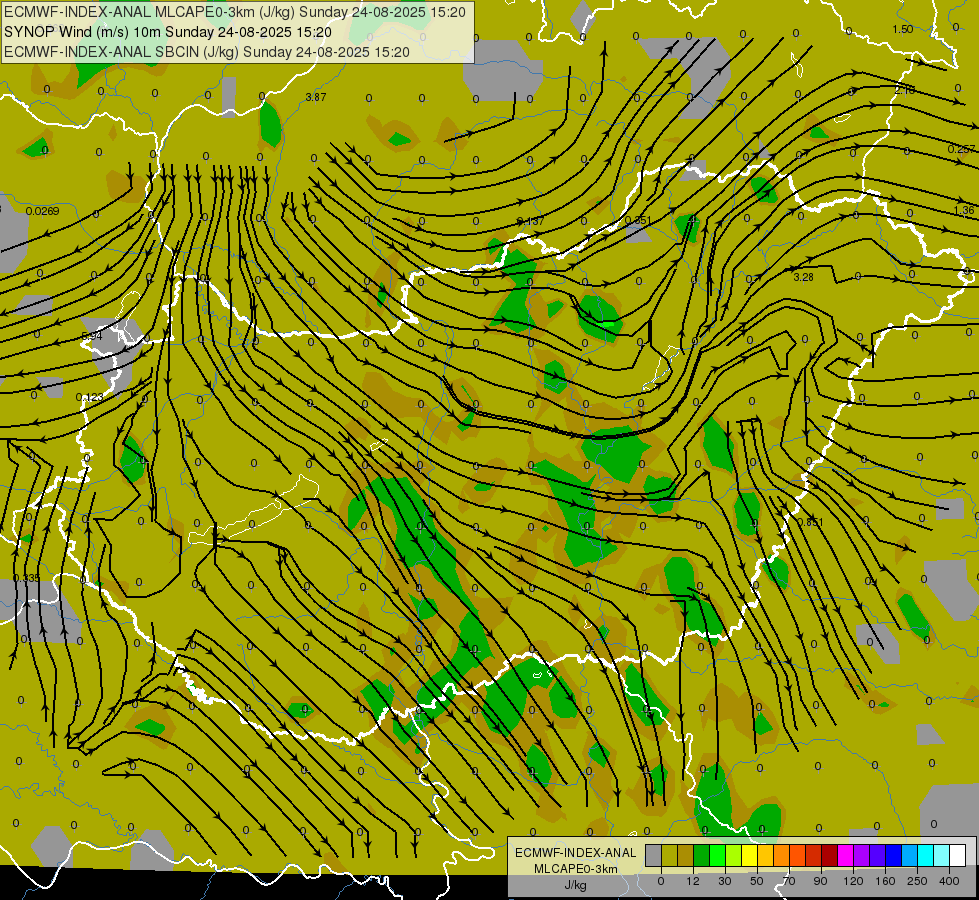The height and width of the screenshot is (900, 979).
Task: Select the white legend swatch
Action: coord(958,856)
